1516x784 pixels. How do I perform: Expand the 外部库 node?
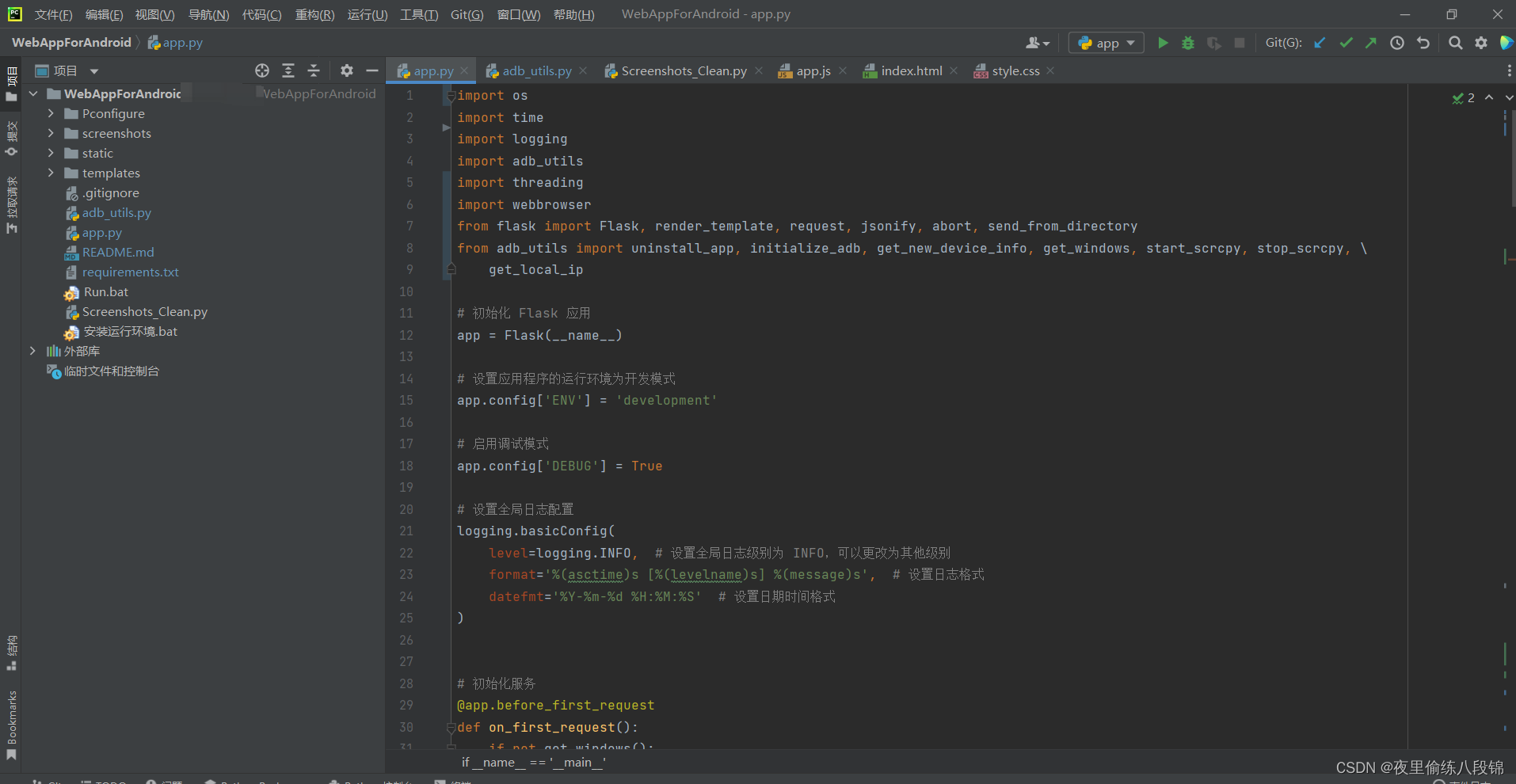[x=32, y=350]
